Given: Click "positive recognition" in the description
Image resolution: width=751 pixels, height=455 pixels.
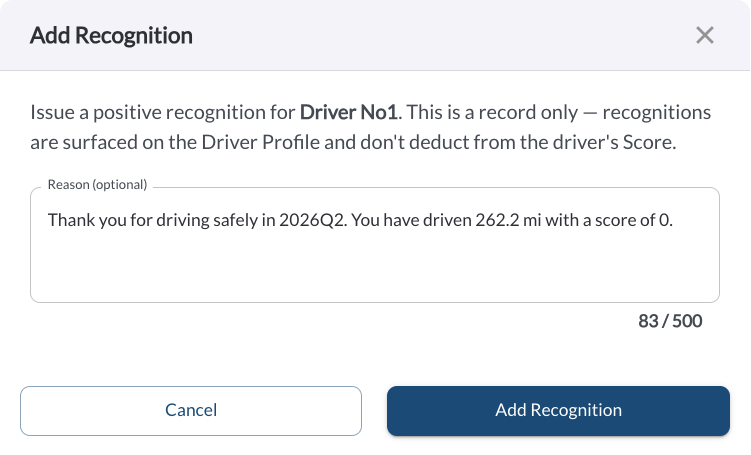Looking at the screenshot, I should [194, 113].
